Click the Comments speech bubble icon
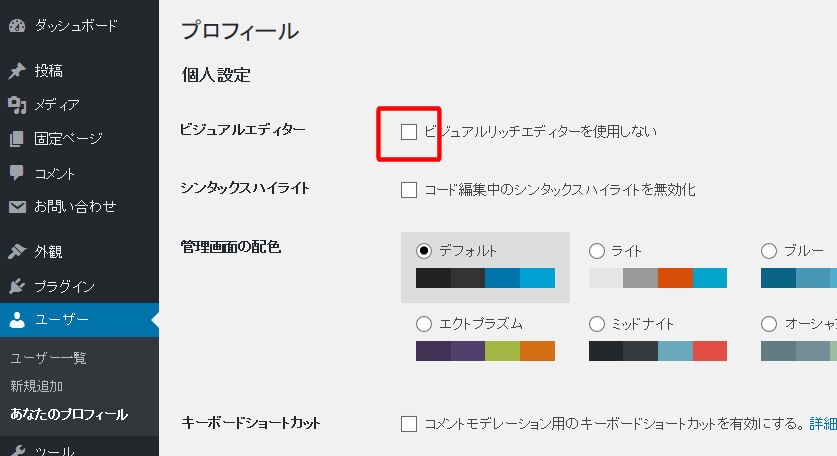 (16, 173)
